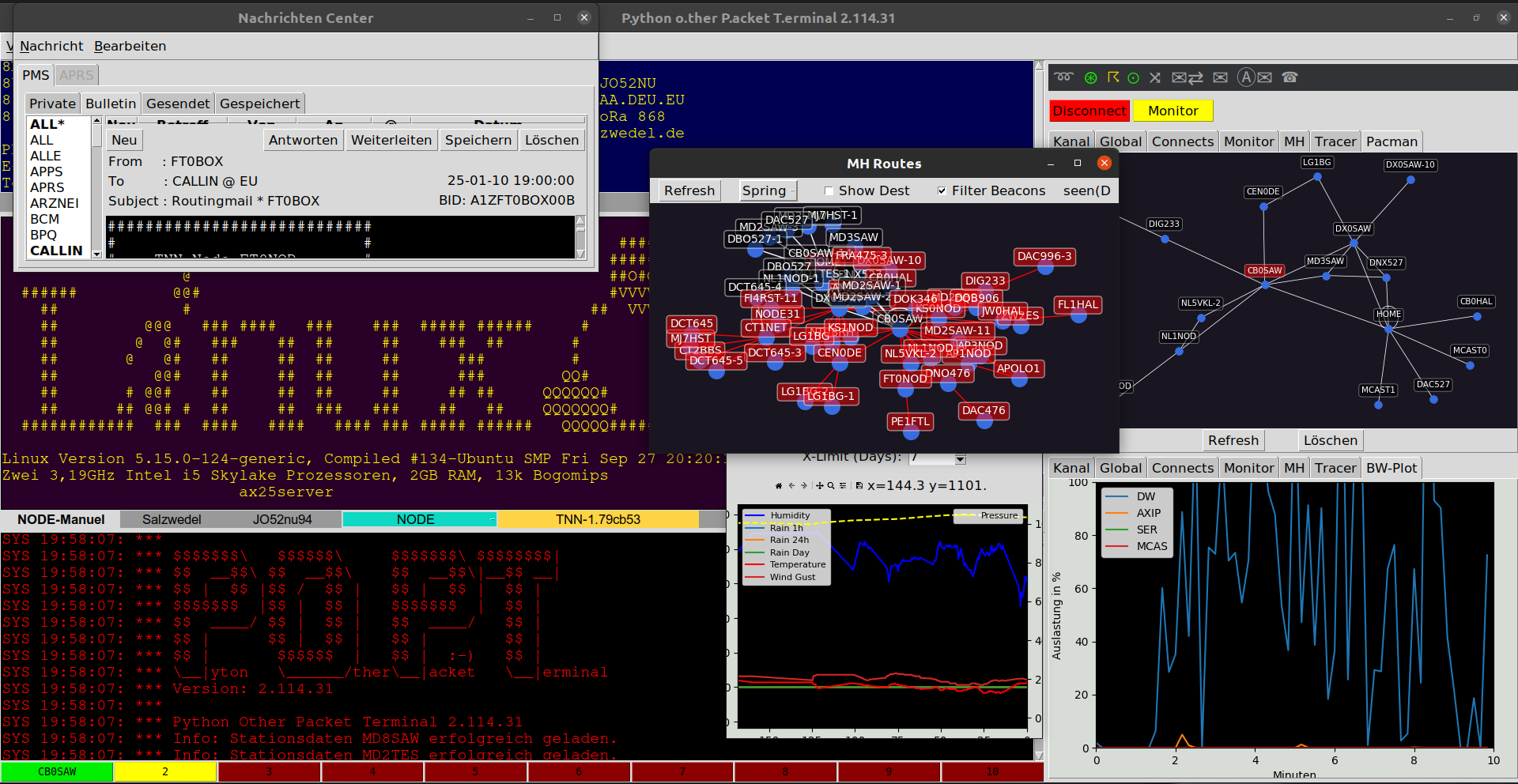The width and height of the screenshot is (1518, 784).
Task: Switch to the Bulletin tab
Action: pos(111,104)
